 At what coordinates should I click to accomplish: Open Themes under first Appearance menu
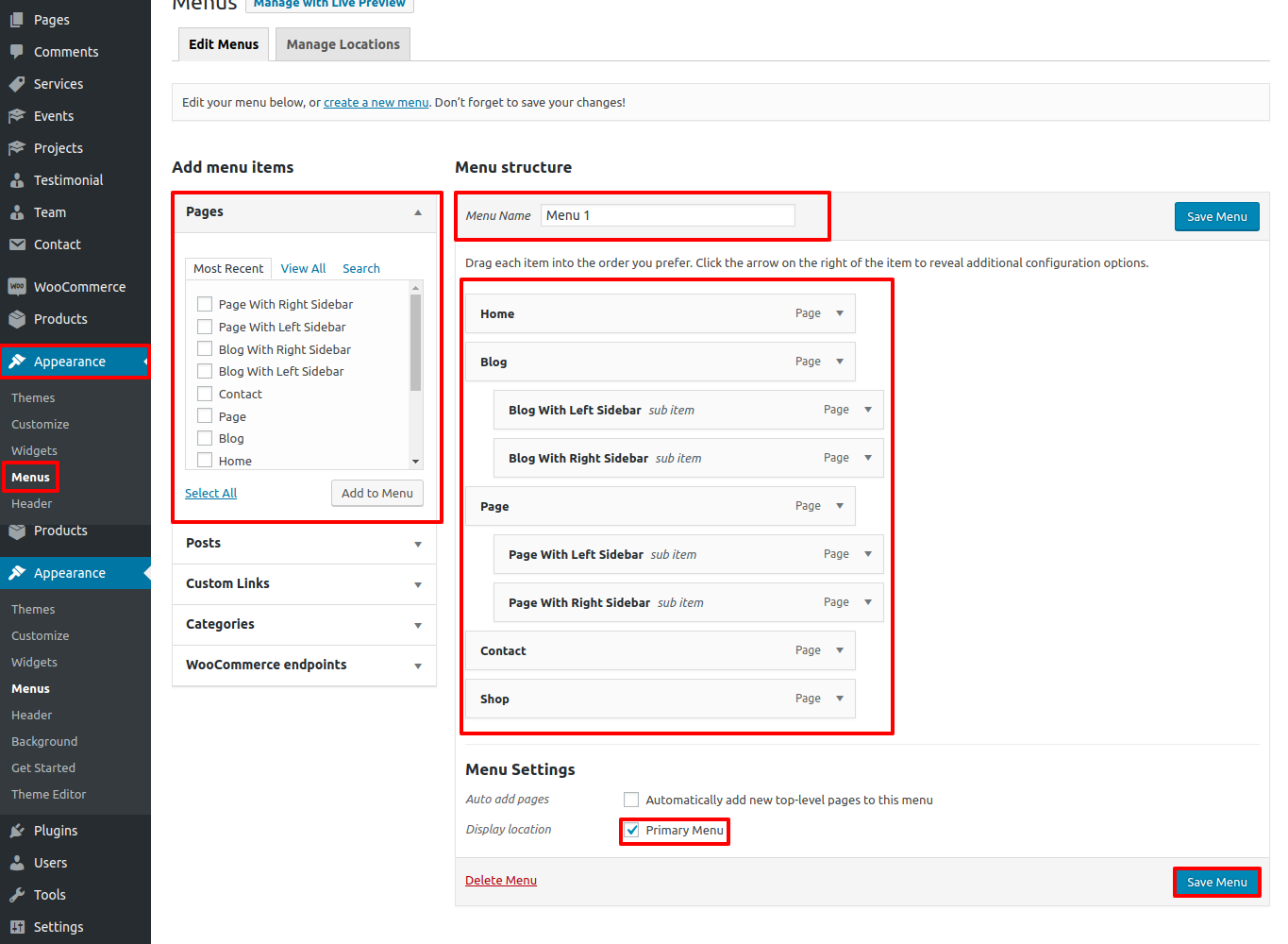33,397
